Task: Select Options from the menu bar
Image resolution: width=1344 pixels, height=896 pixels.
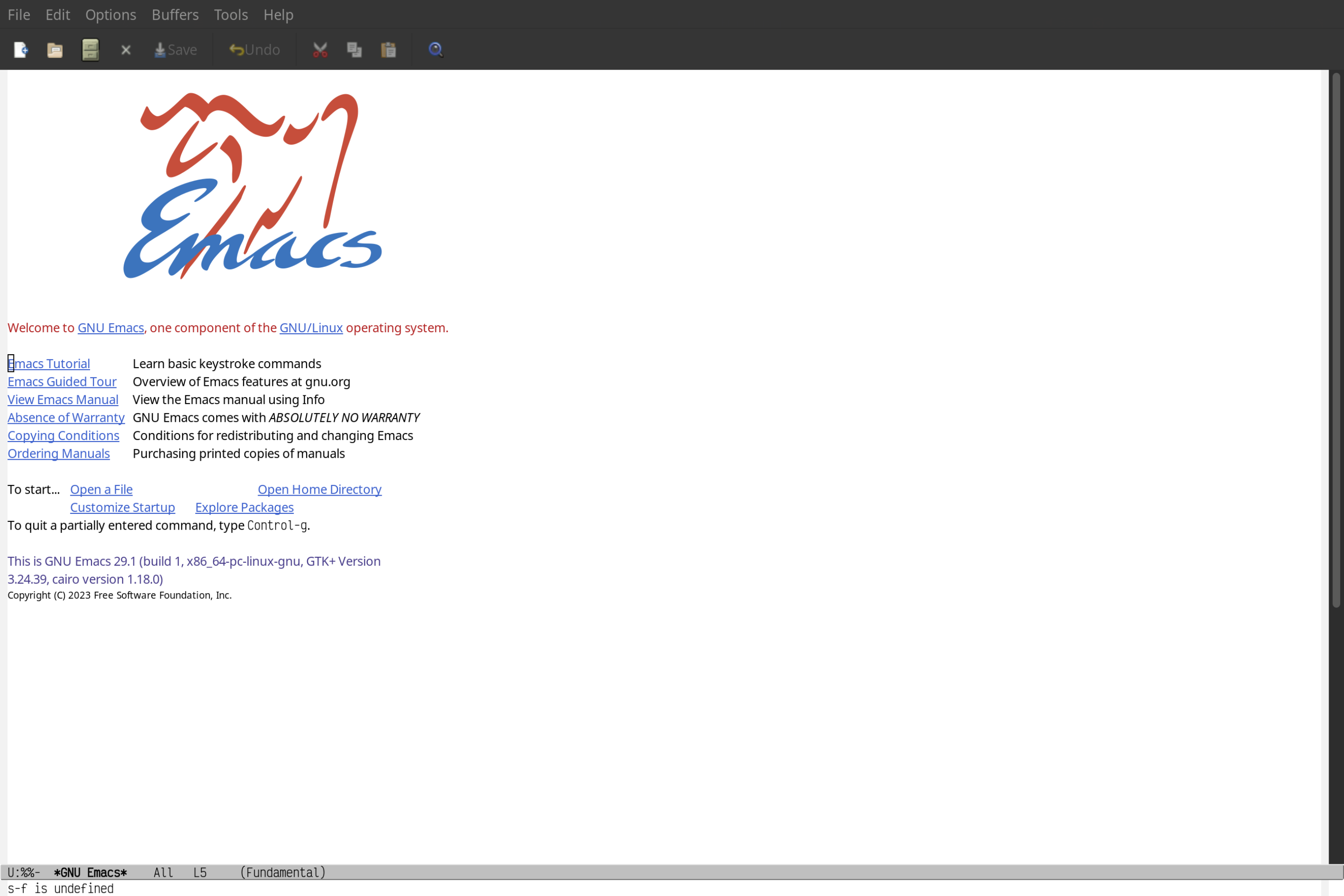Action: coord(110,14)
